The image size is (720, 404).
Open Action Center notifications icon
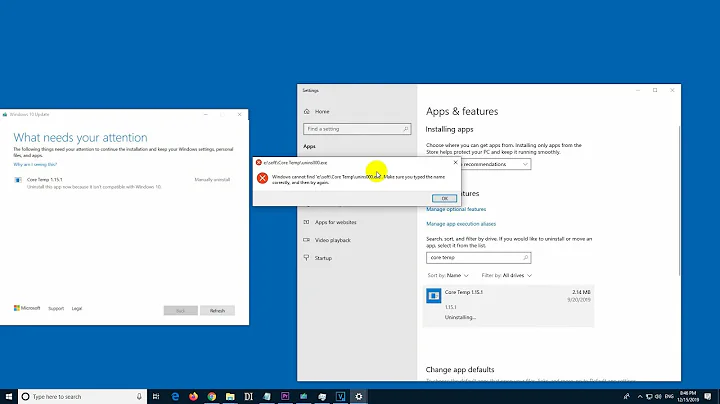(708, 396)
